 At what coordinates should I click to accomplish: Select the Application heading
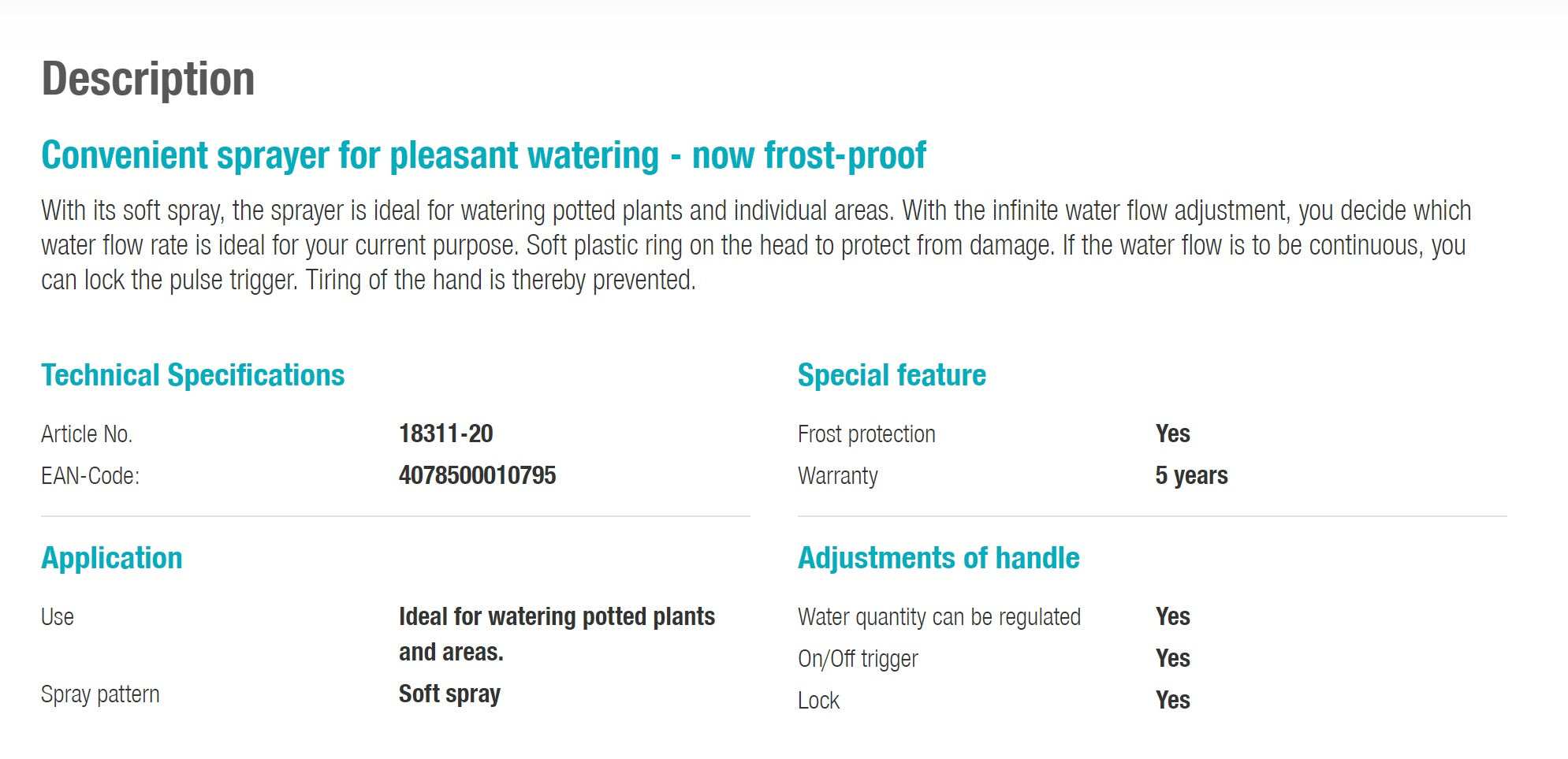(112, 558)
